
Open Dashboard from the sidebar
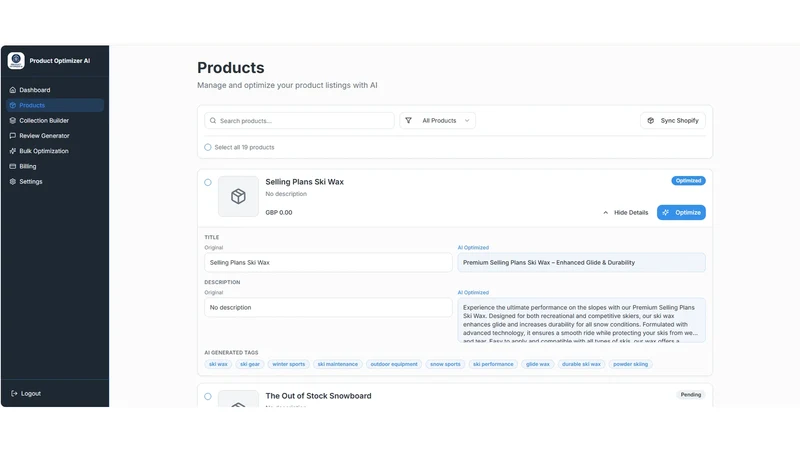(x=55, y=90)
